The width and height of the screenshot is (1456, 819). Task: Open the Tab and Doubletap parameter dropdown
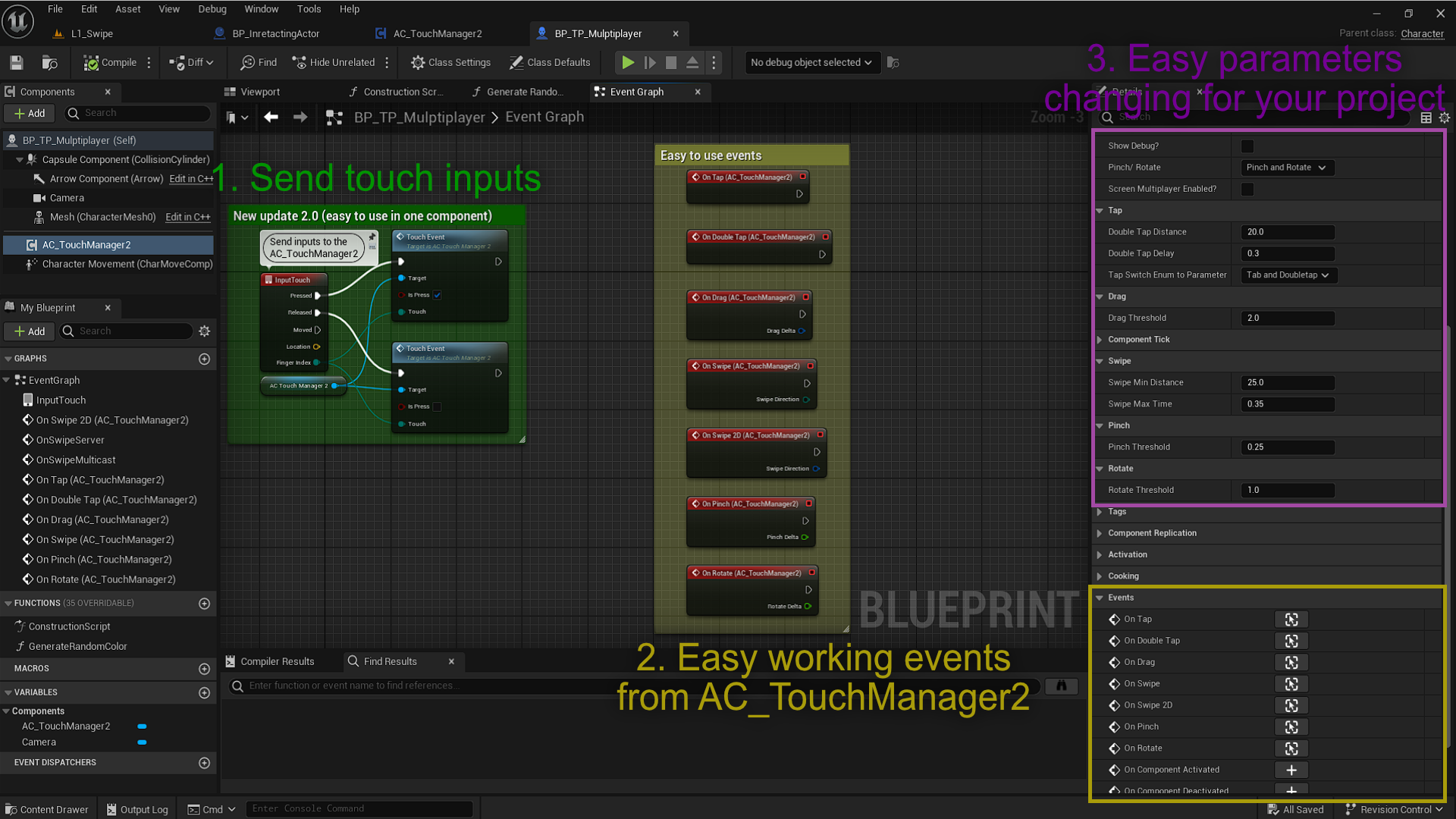point(1288,275)
